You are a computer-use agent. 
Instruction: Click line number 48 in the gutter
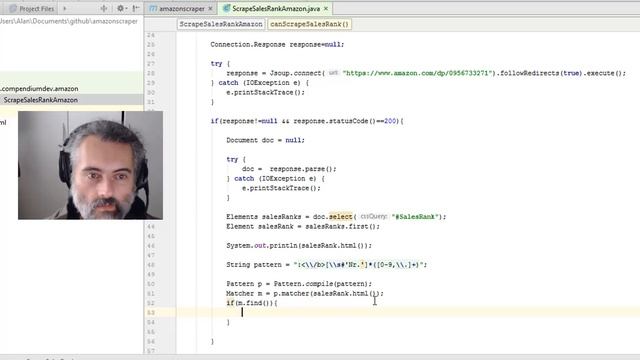tap(151, 265)
